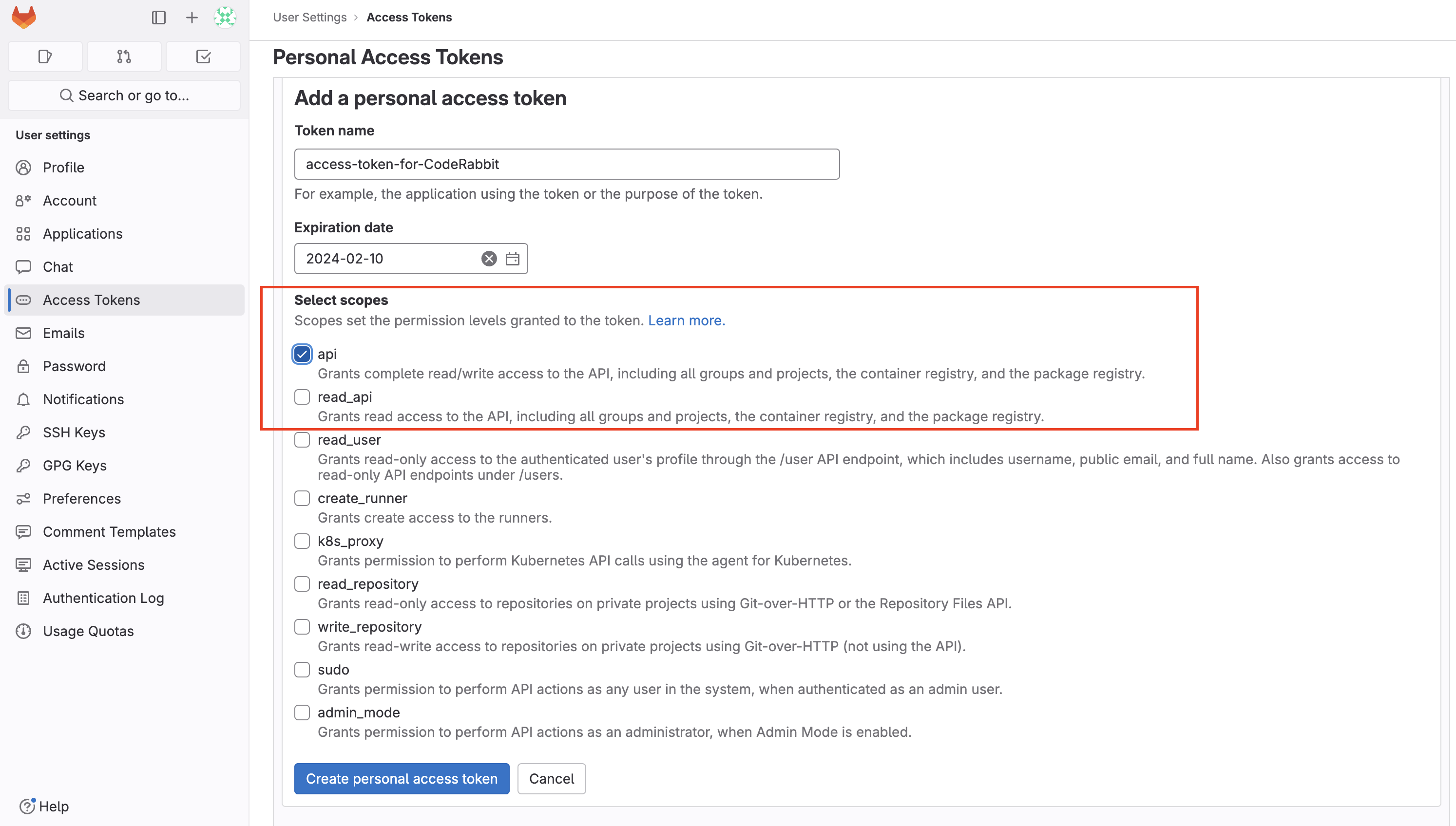Click the GitLab fox logo

24,17
